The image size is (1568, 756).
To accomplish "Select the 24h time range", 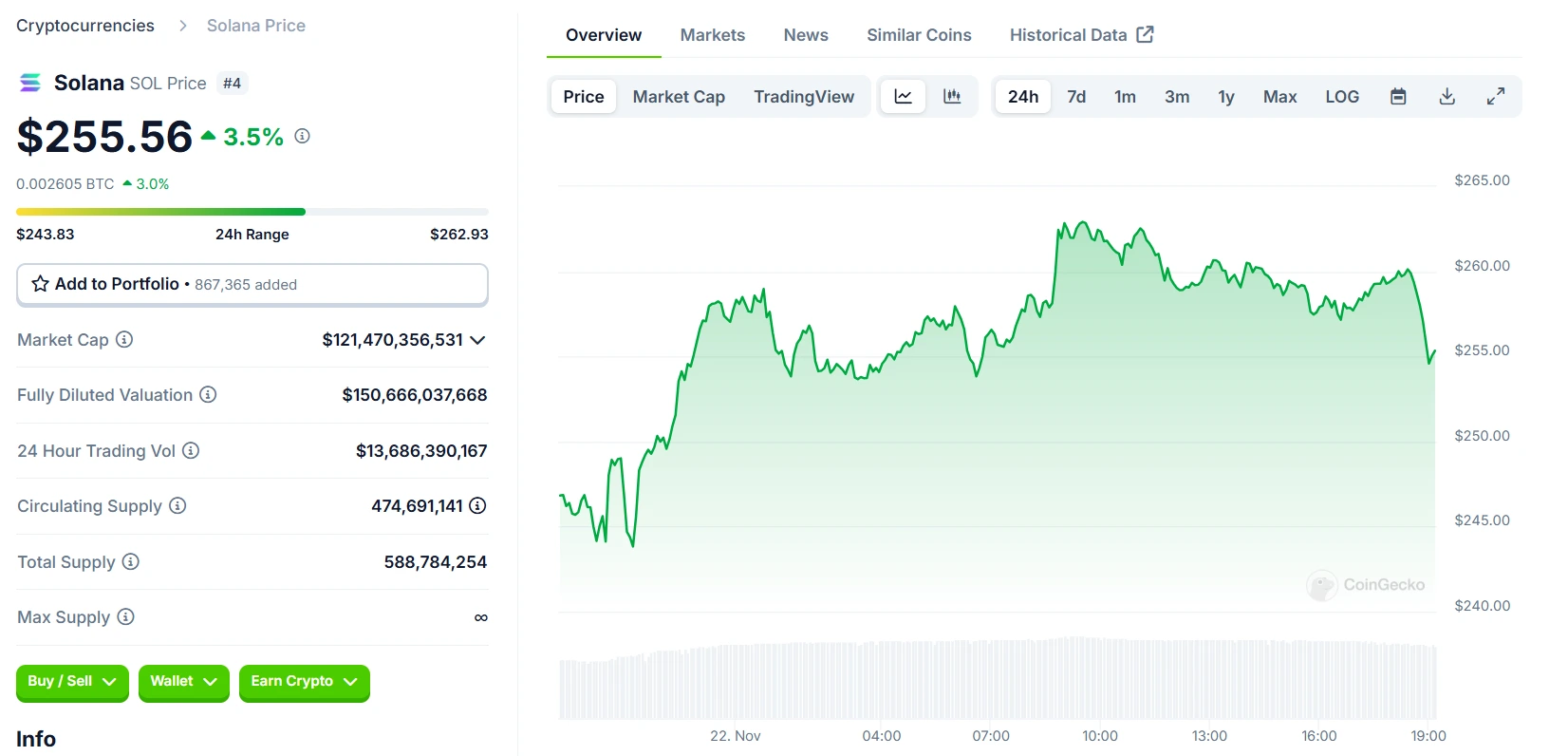I will pyautogui.click(x=1023, y=96).
